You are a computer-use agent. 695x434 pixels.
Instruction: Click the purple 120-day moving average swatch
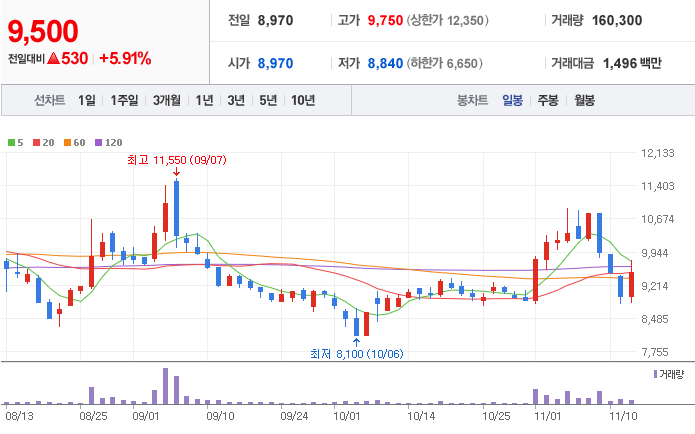(x=98, y=142)
